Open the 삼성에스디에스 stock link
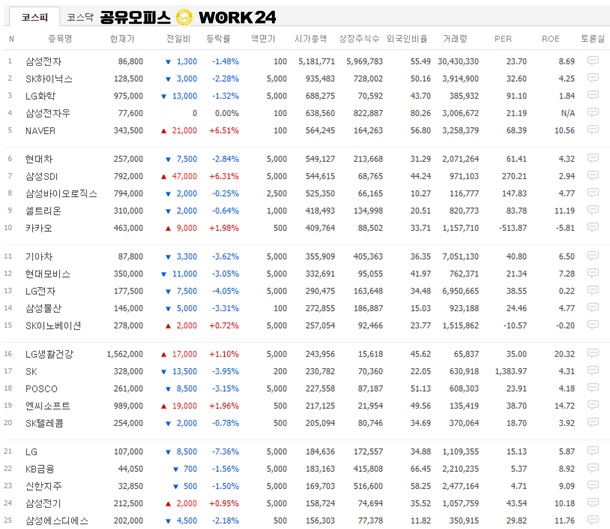 [x=57, y=521]
